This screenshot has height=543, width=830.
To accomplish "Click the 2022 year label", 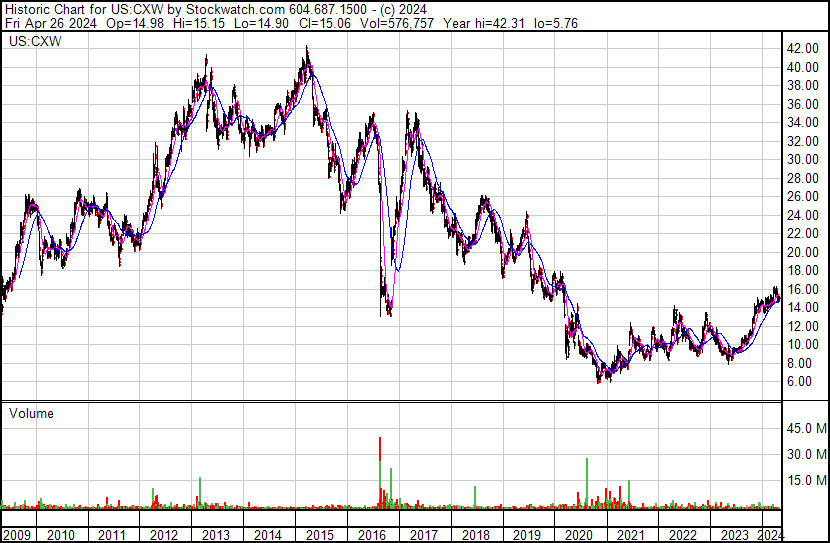I will 683,535.
